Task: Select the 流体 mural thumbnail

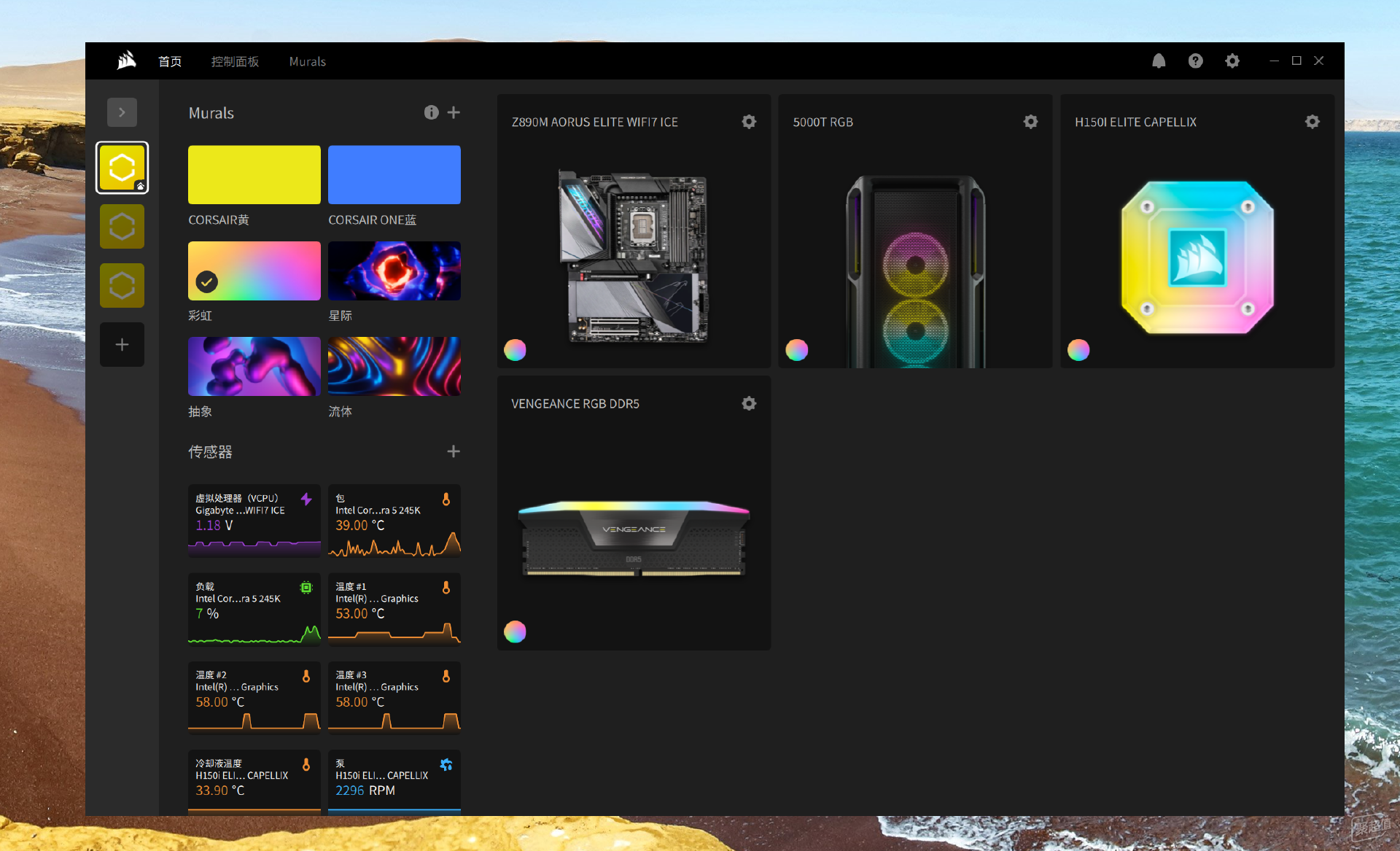Action: (x=394, y=366)
